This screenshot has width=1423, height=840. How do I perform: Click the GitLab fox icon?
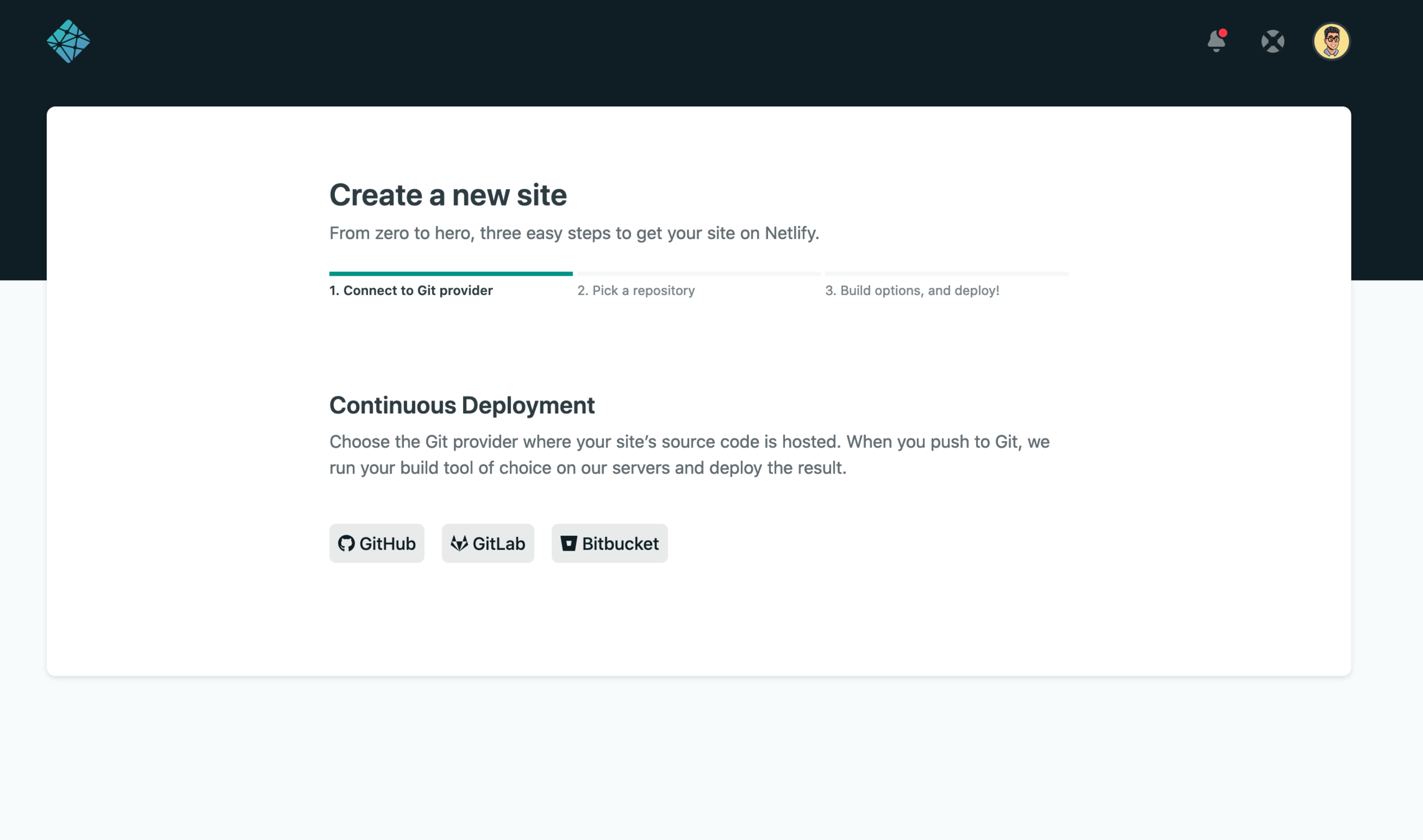tap(459, 543)
